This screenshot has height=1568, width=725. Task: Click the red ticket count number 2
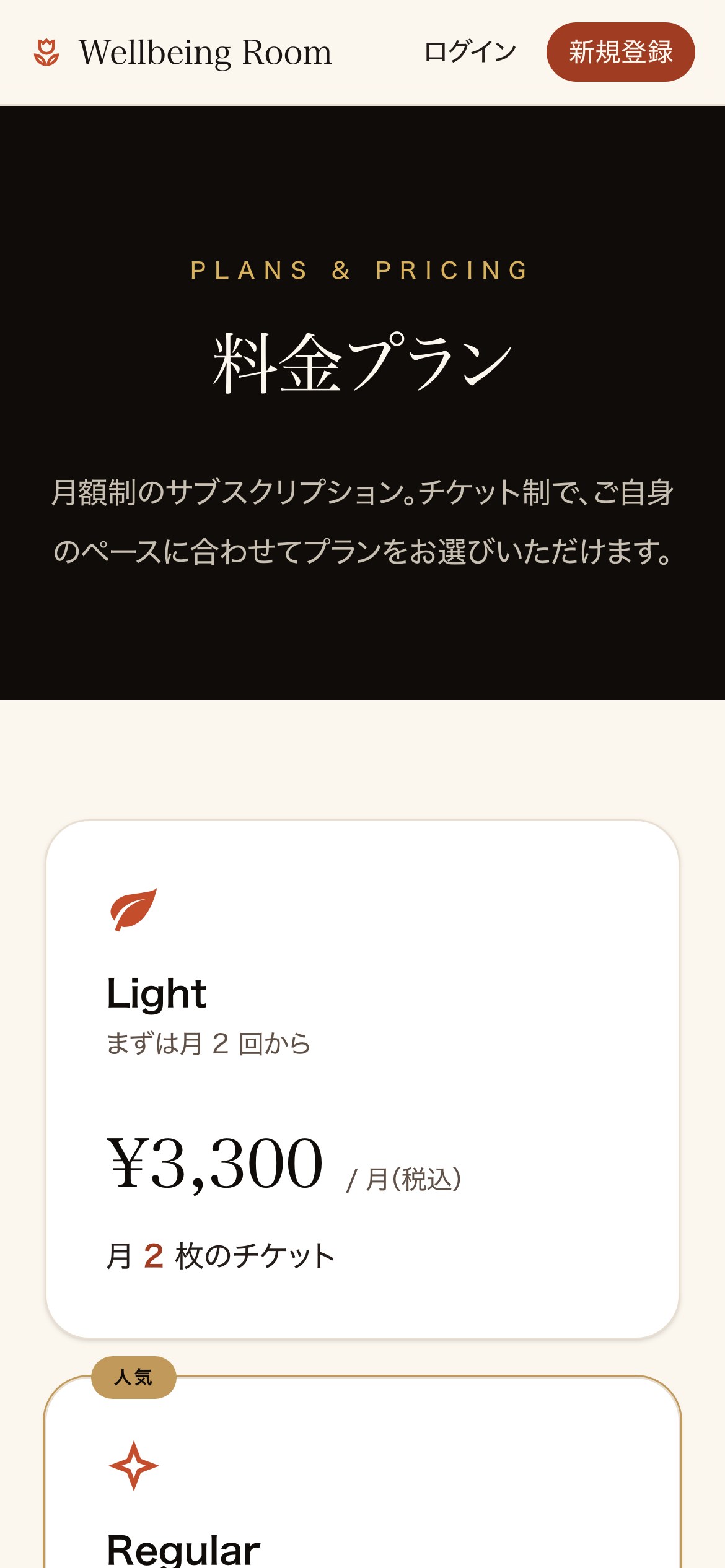point(154,1256)
